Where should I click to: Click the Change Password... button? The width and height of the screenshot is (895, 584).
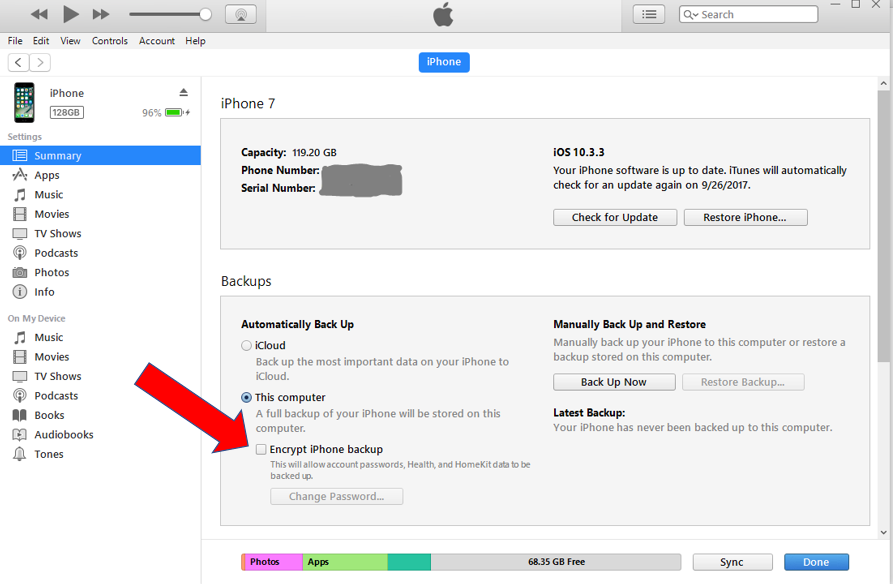pos(337,497)
